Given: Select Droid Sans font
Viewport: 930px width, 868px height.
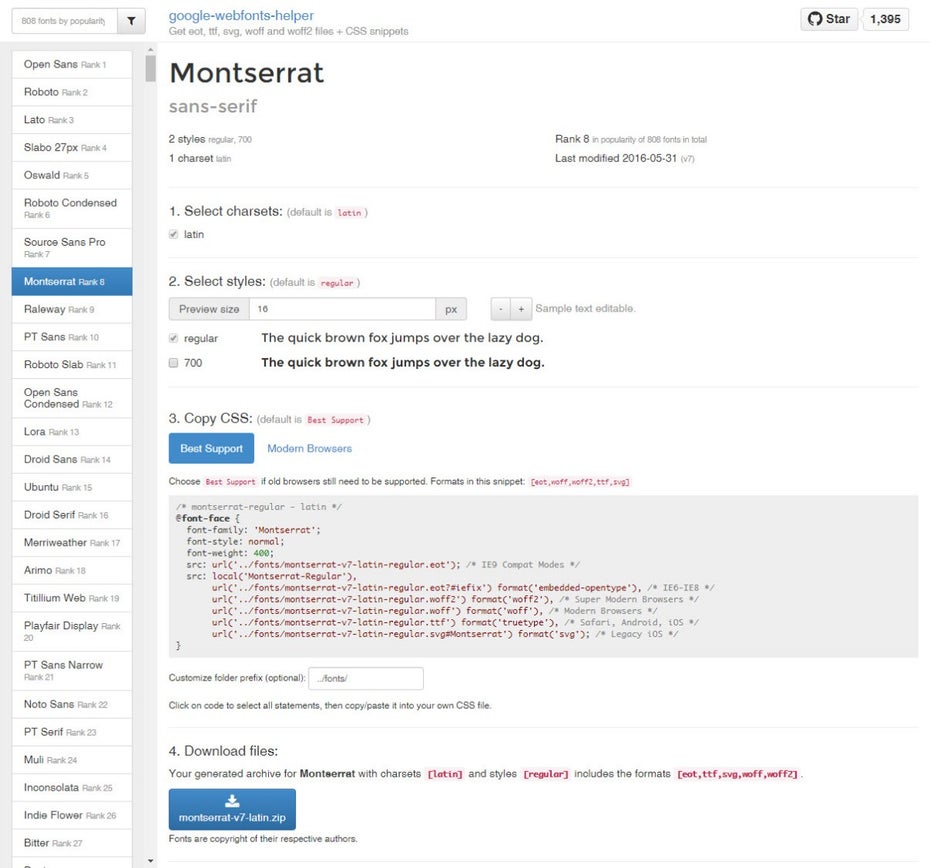Looking at the screenshot, I should [72, 459].
